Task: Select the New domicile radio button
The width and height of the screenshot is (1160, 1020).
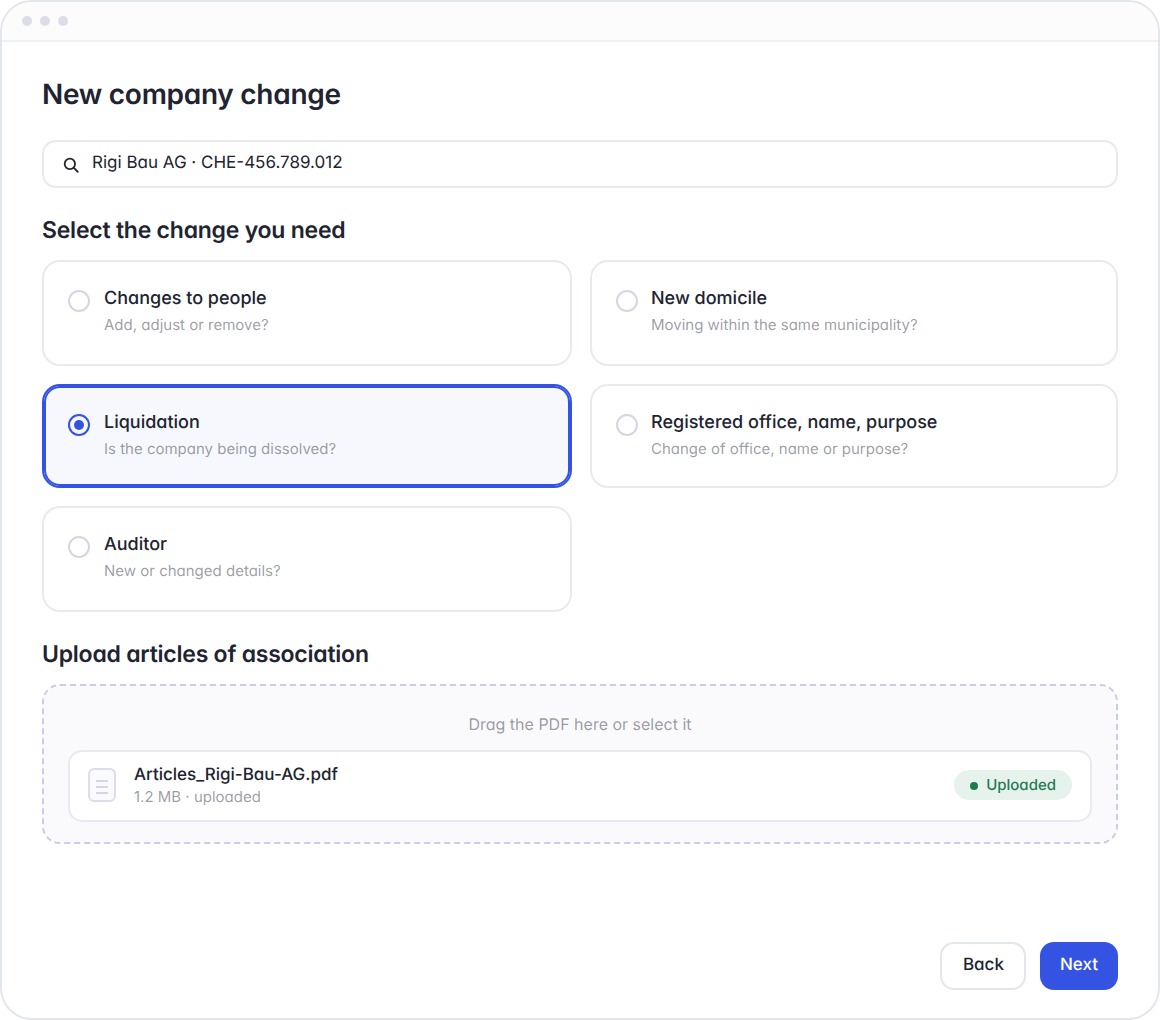Action: [627, 301]
